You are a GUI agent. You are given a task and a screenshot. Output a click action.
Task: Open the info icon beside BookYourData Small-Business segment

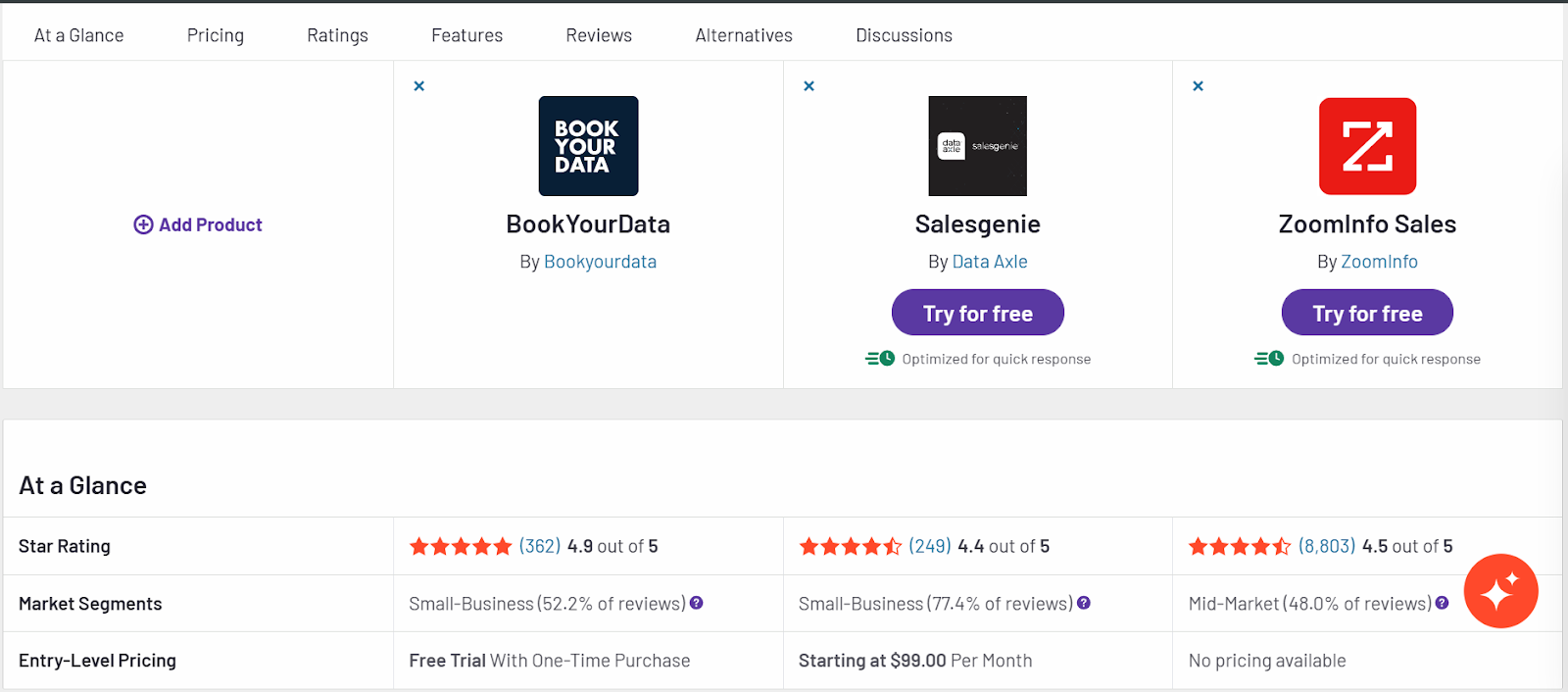696,603
